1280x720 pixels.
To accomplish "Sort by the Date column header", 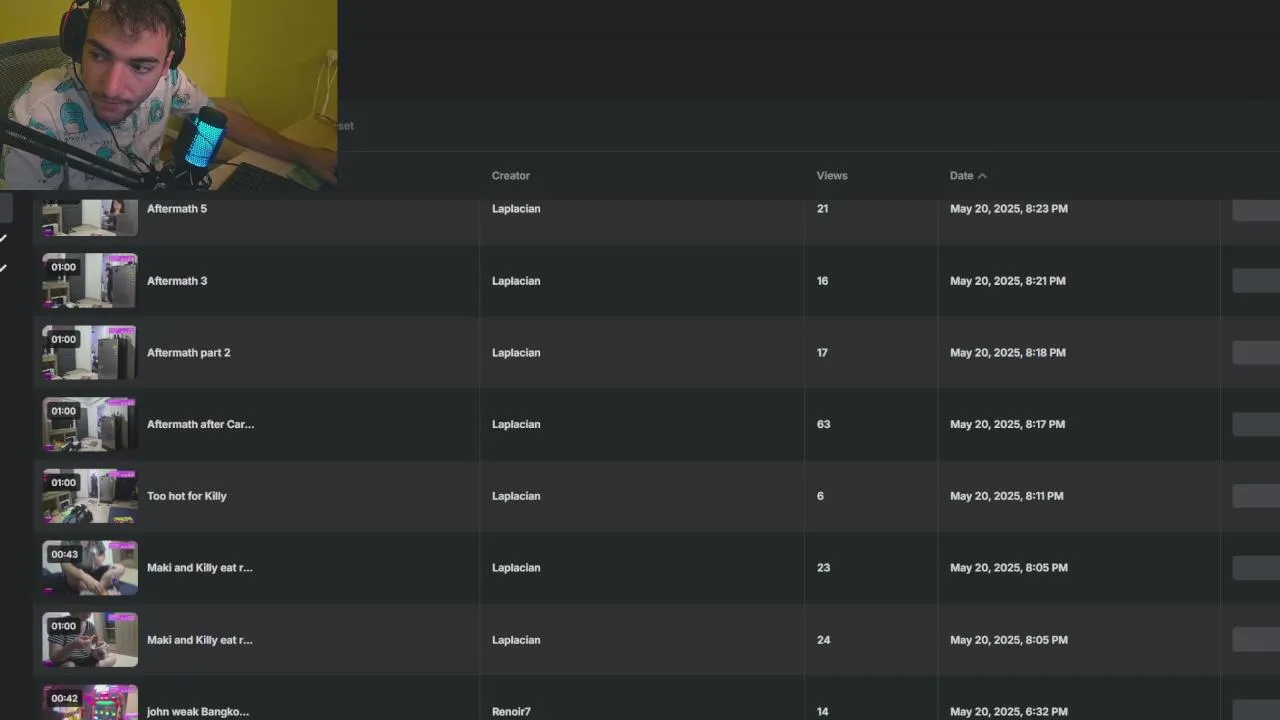I will click(967, 176).
